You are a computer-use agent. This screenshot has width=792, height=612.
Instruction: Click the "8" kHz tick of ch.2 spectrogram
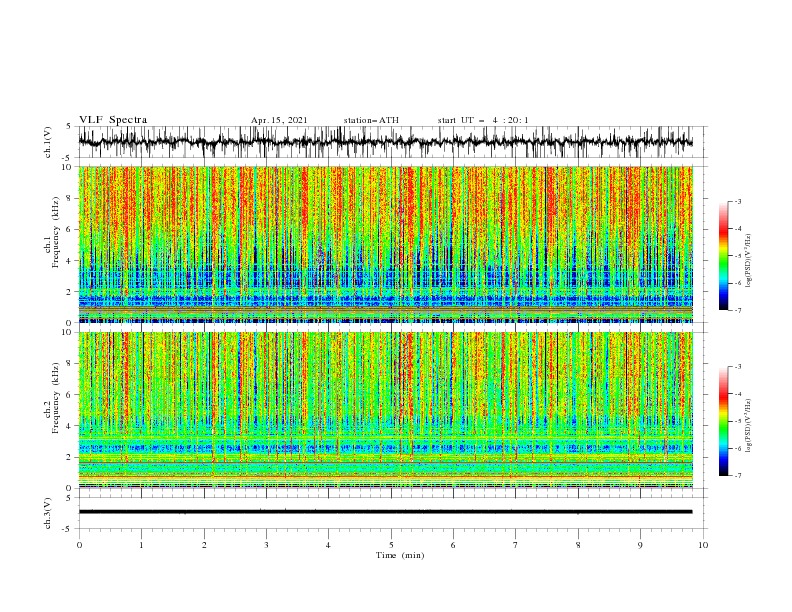click(70, 364)
